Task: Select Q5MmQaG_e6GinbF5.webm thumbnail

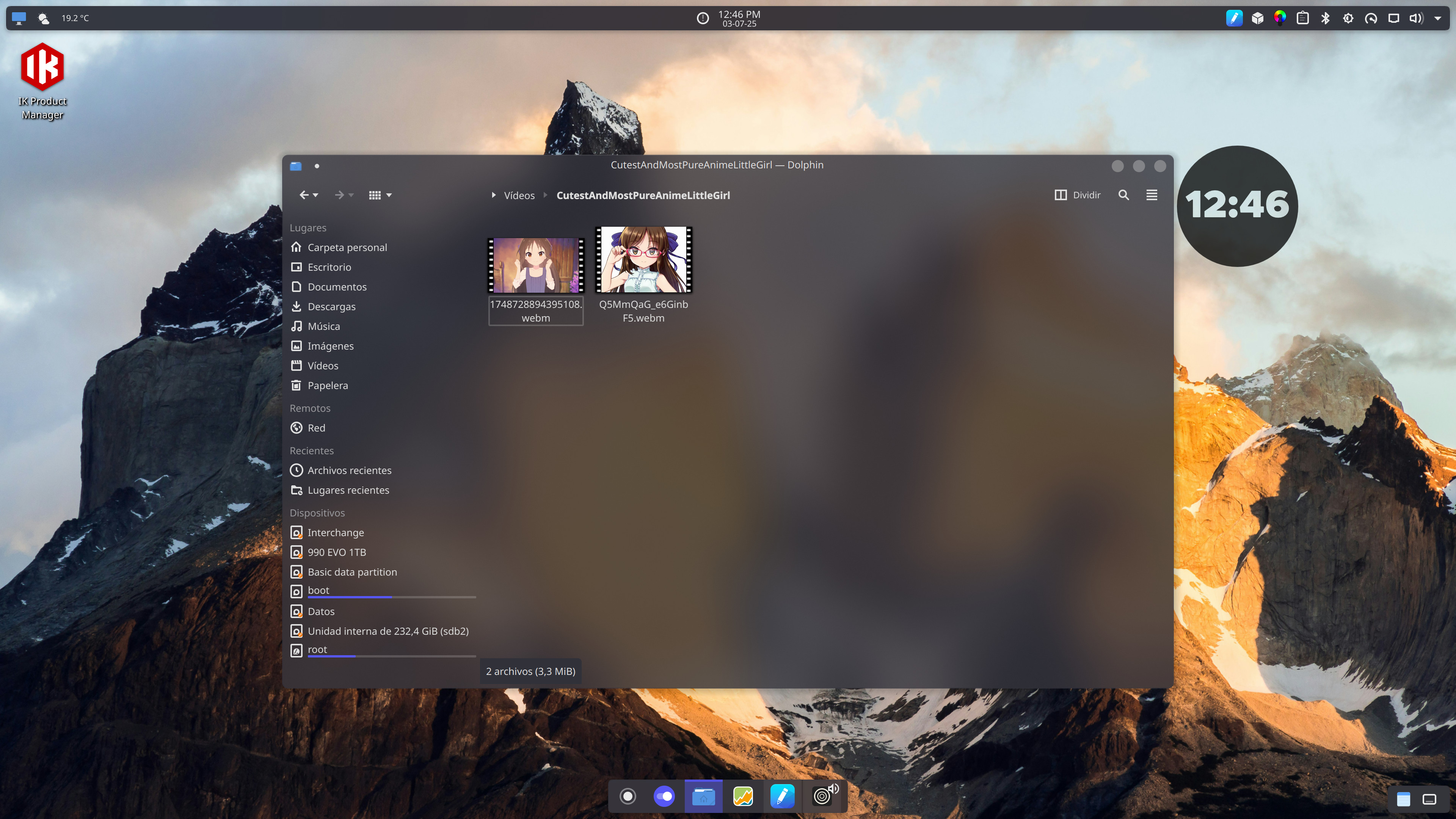Action: click(x=644, y=259)
